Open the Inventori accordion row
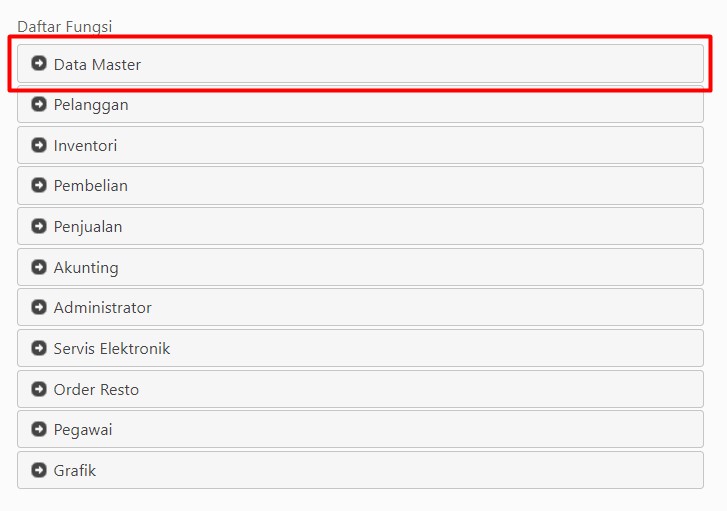Viewport: 727px width, 511px height. (360, 145)
